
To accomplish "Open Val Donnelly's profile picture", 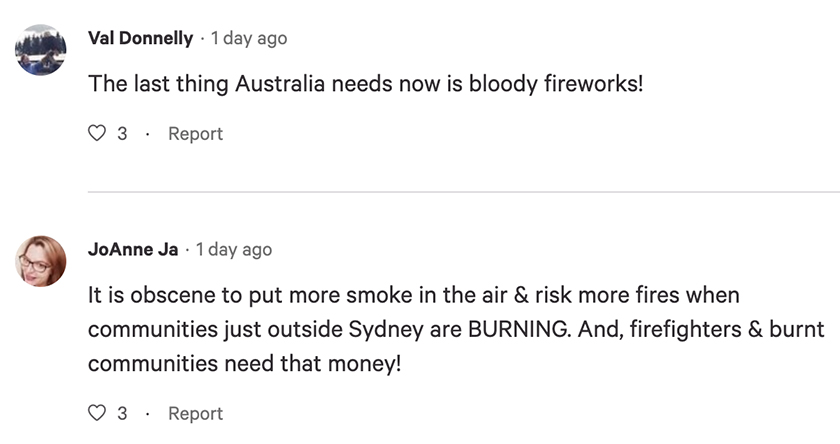I will tap(42, 50).
